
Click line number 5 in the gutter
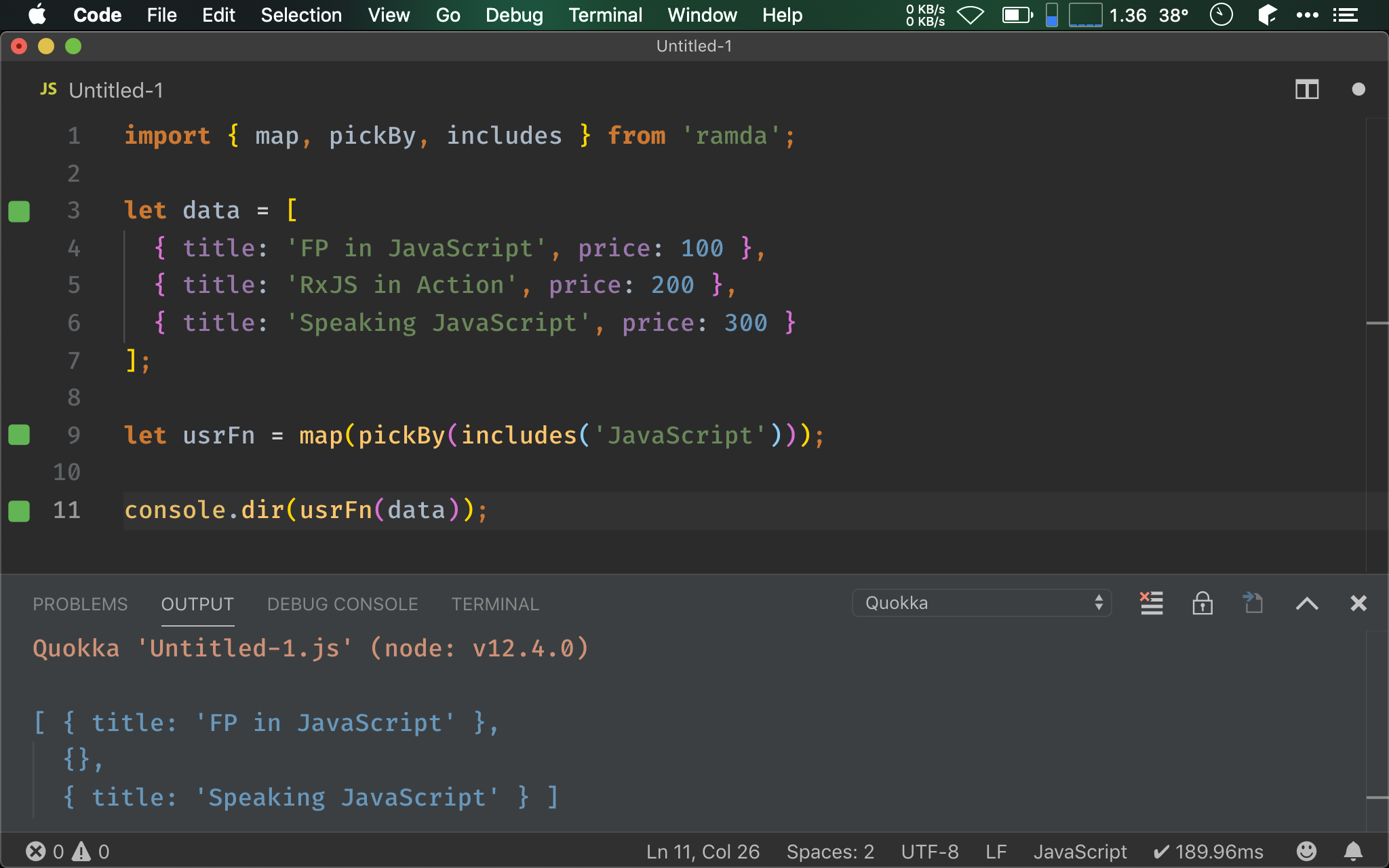coord(74,285)
